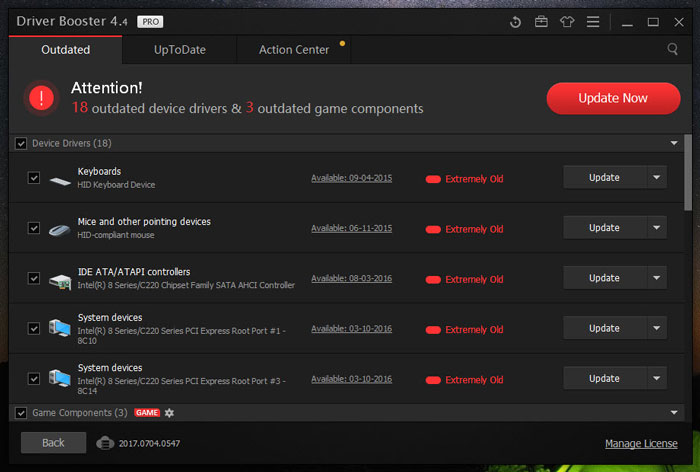Open Update dropdown arrow for Mice row
Viewport: 700px width, 472px height.
657,228
